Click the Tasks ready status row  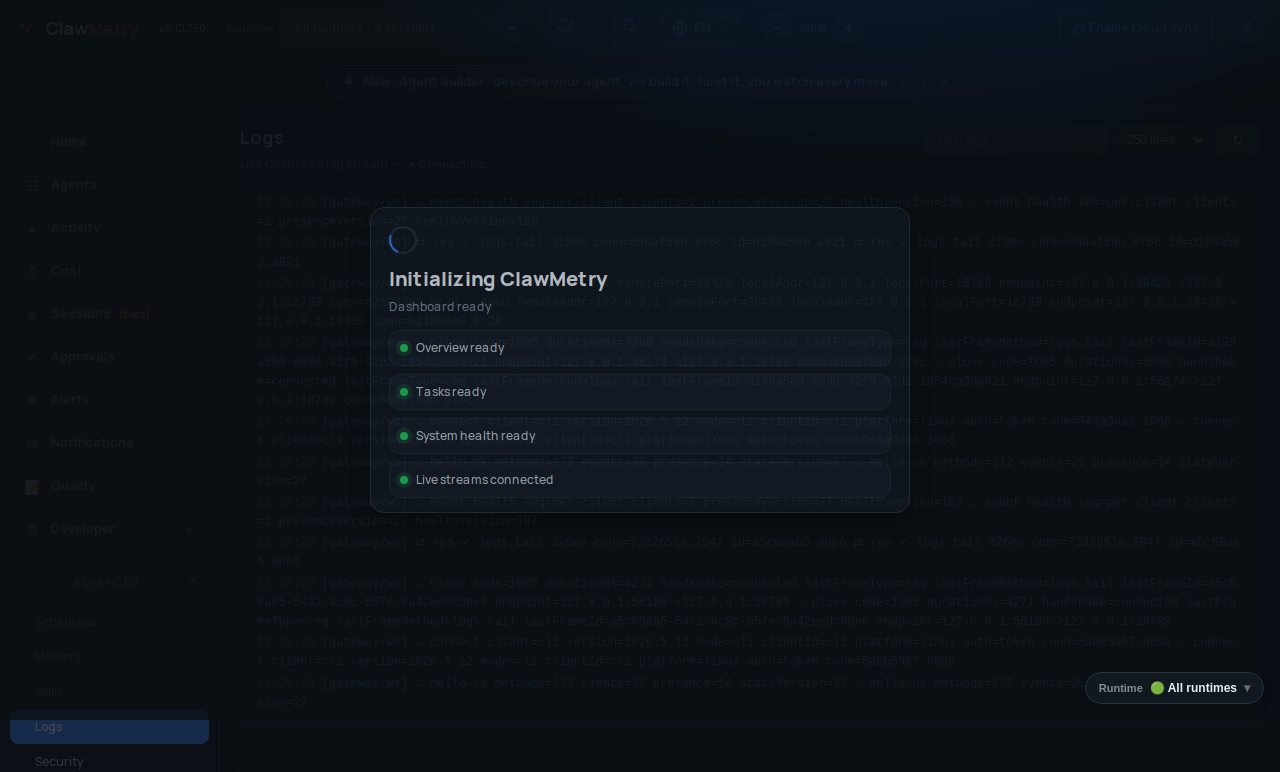tap(640, 392)
